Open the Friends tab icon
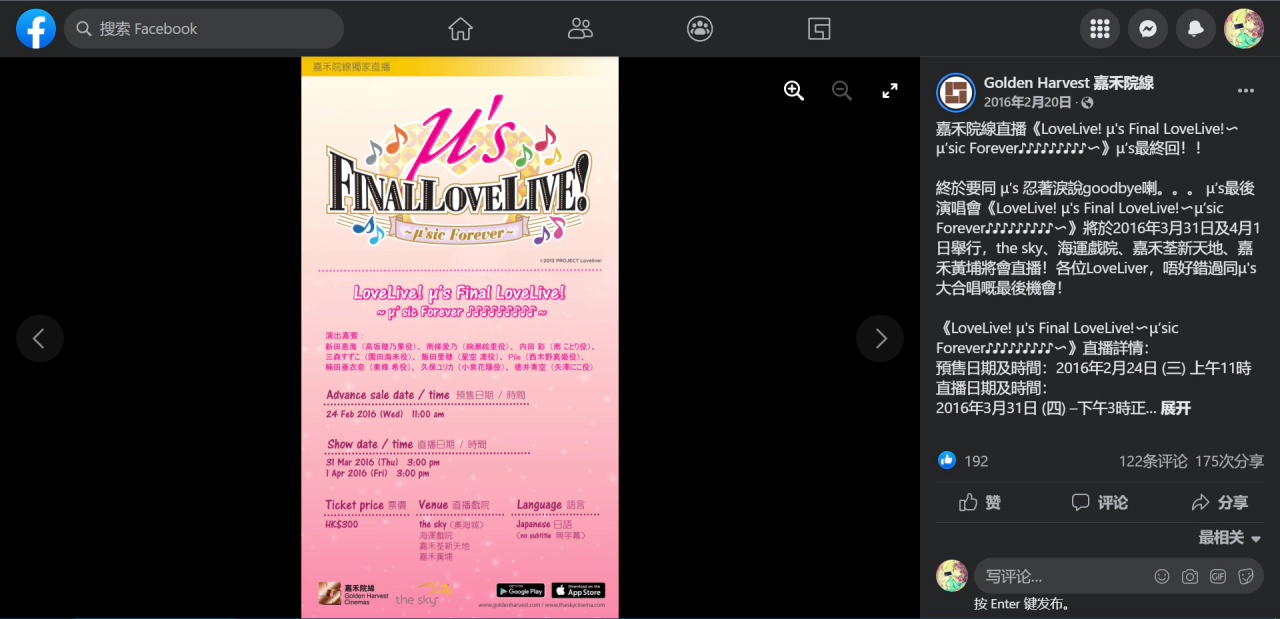The height and width of the screenshot is (619, 1280). 580,29
